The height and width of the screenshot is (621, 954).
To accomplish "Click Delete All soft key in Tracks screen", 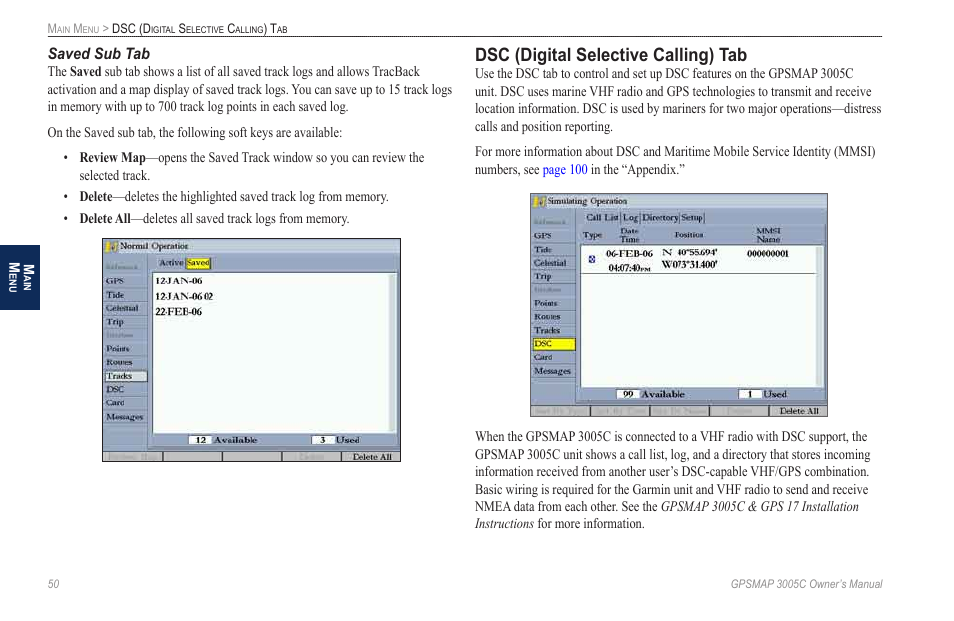I will point(371,457).
